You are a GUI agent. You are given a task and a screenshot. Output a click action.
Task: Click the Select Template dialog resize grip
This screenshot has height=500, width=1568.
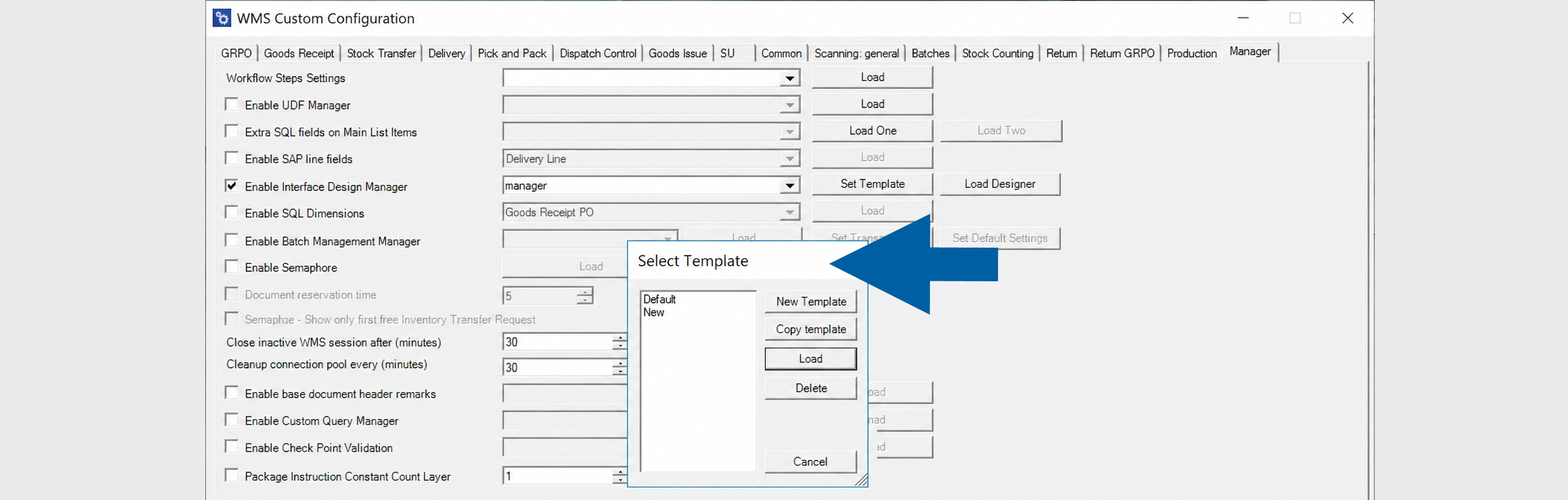(x=861, y=480)
